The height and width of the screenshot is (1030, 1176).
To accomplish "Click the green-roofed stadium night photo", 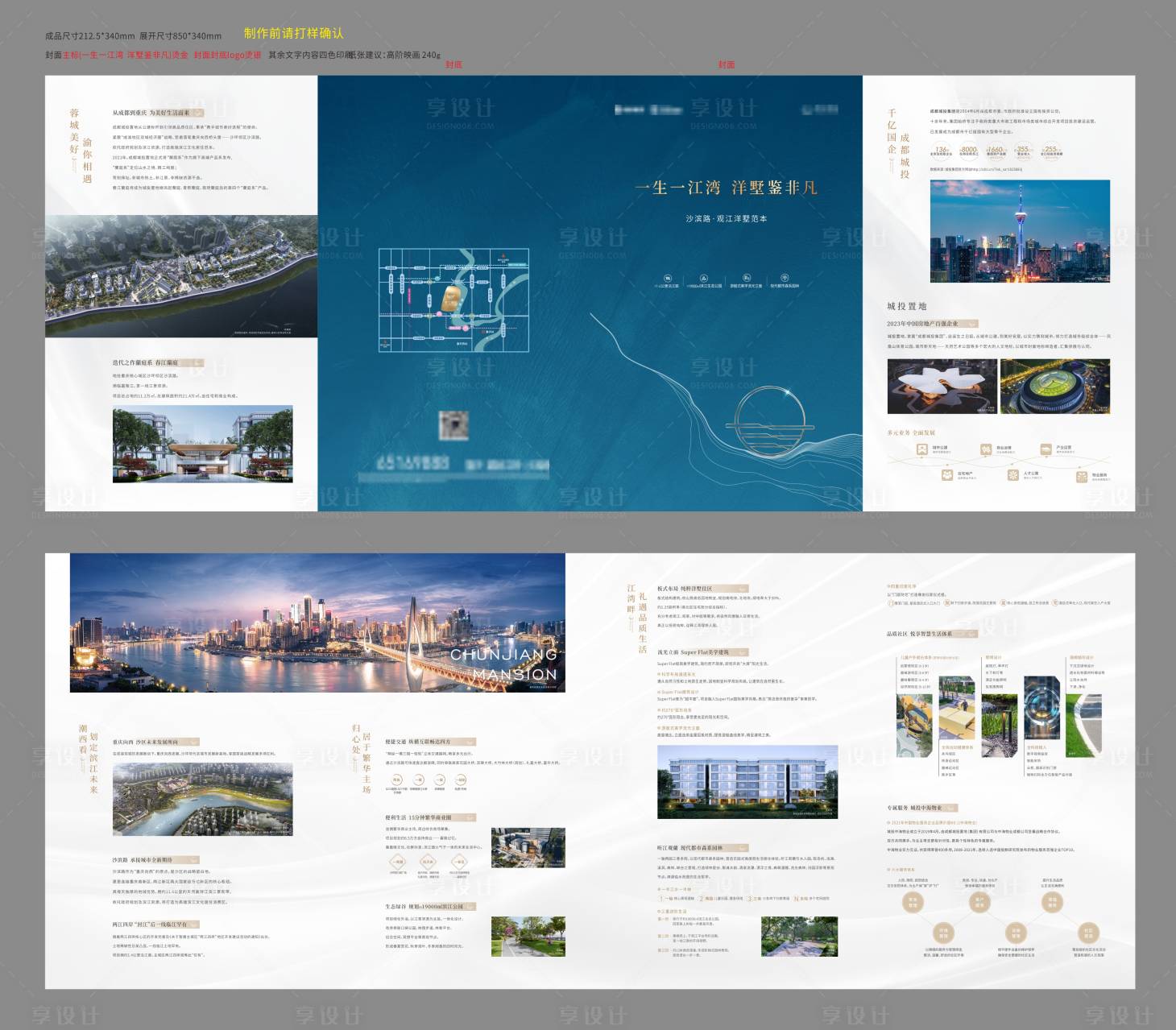I will 1055,387.
